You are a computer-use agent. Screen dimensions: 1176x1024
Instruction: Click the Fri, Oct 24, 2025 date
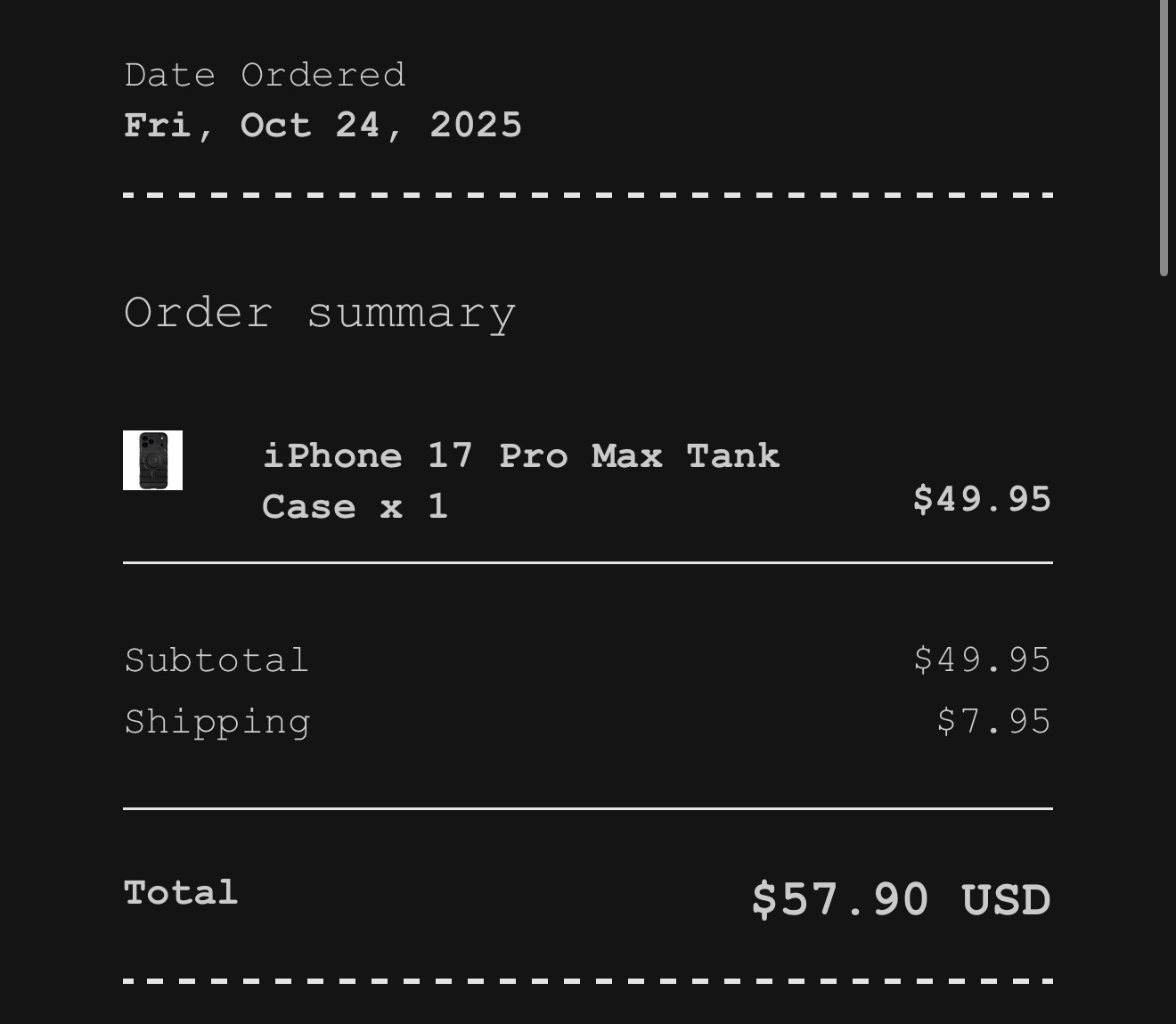click(x=323, y=125)
